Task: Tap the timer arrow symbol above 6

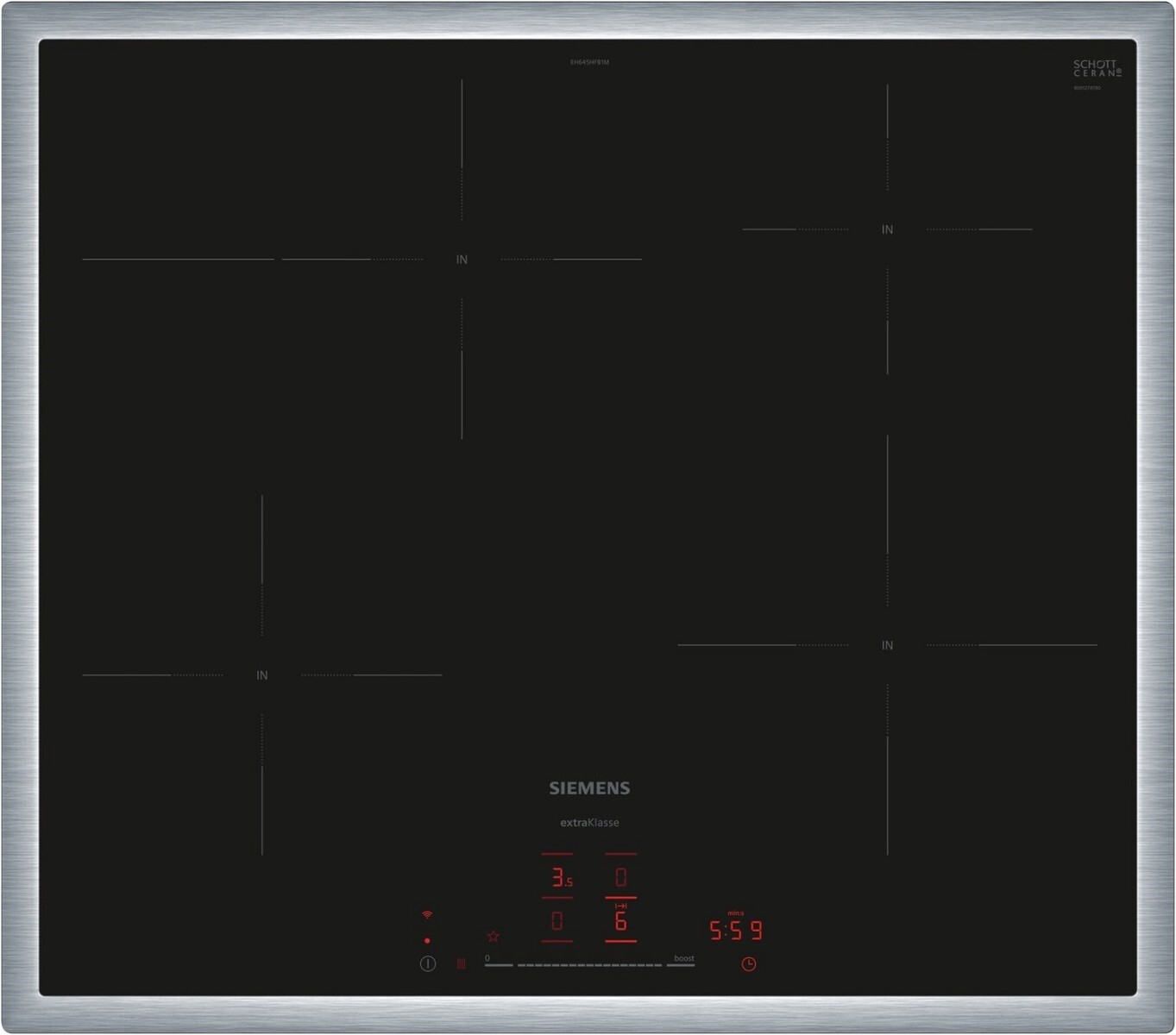Action: (620, 906)
